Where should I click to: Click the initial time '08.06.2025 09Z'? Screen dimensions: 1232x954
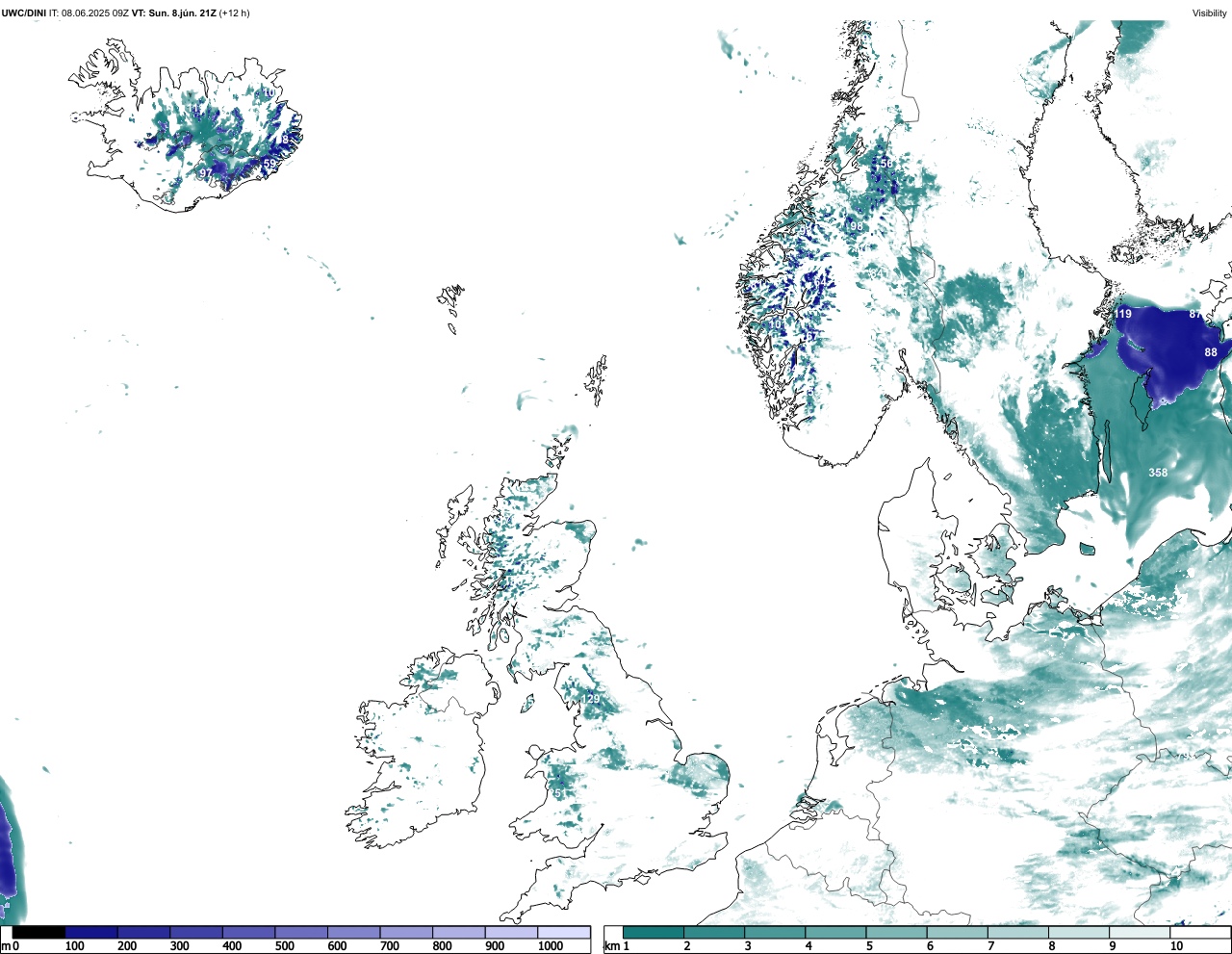(x=95, y=13)
